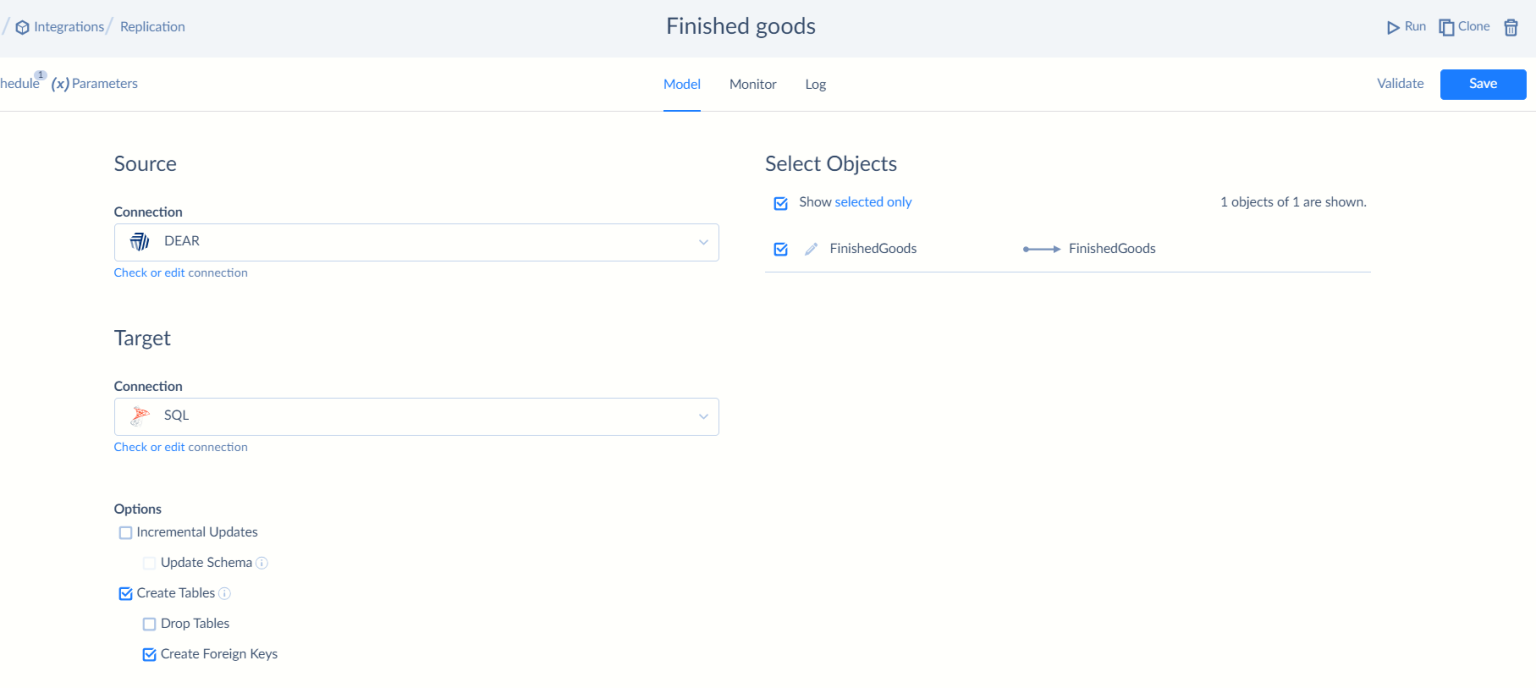Open the DEAR source connection dropdown

click(703, 242)
